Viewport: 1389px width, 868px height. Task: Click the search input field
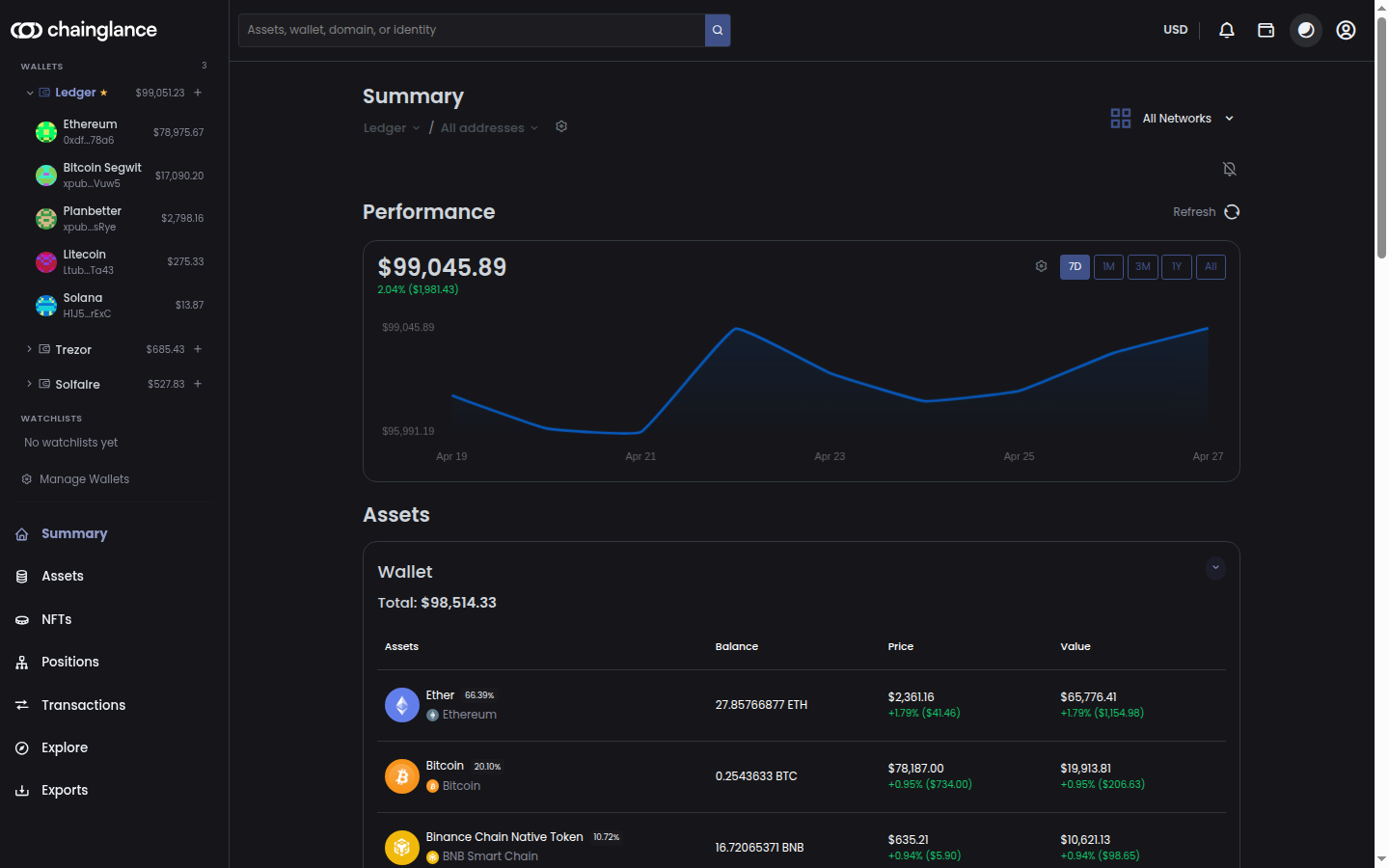[472, 30]
